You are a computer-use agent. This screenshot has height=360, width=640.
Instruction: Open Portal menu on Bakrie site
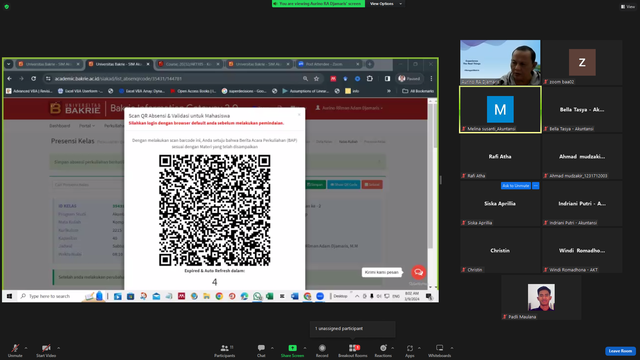87,126
